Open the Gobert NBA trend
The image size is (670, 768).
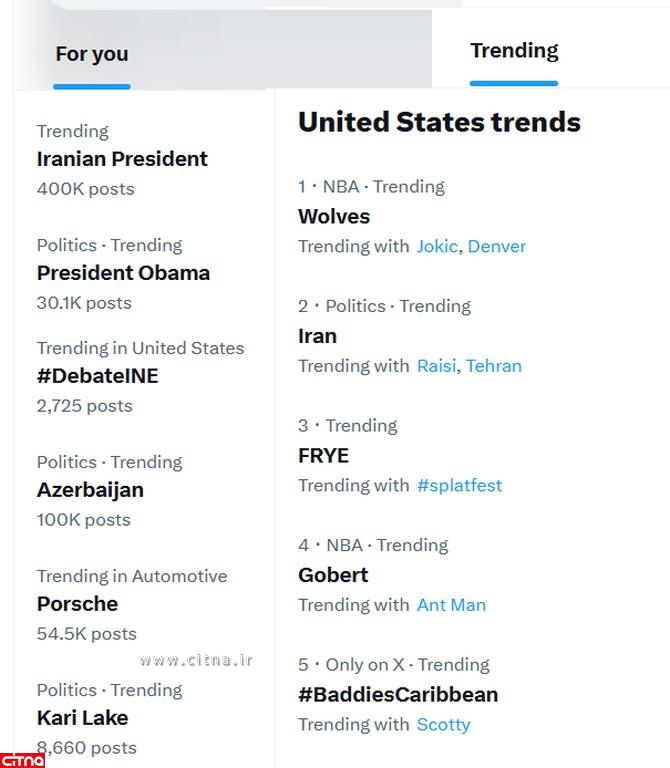[333, 575]
